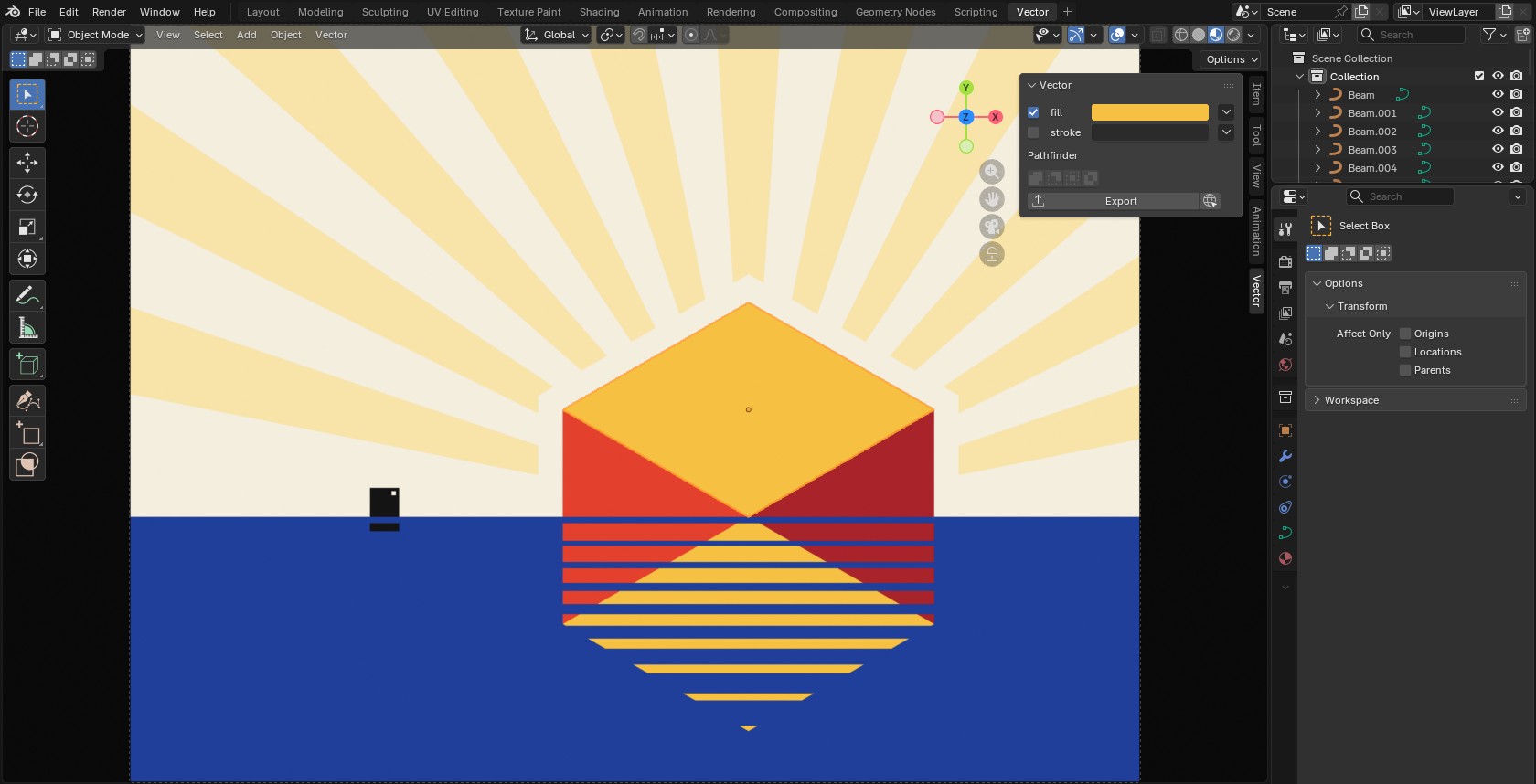Activate the Scale tool
Viewport: 1536px width, 784px height.
[x=27, y=227]
